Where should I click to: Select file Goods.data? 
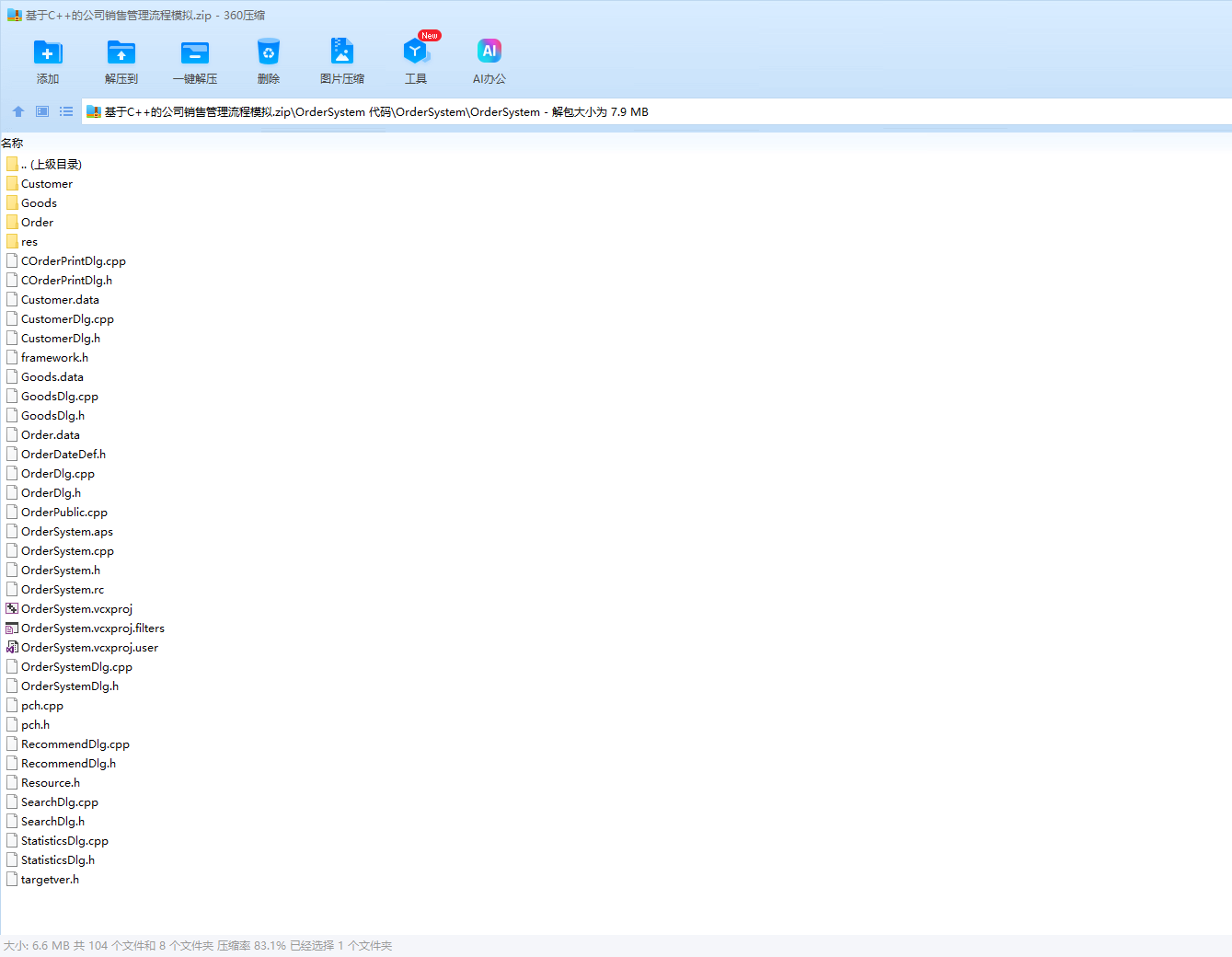(x=45, y=376)
